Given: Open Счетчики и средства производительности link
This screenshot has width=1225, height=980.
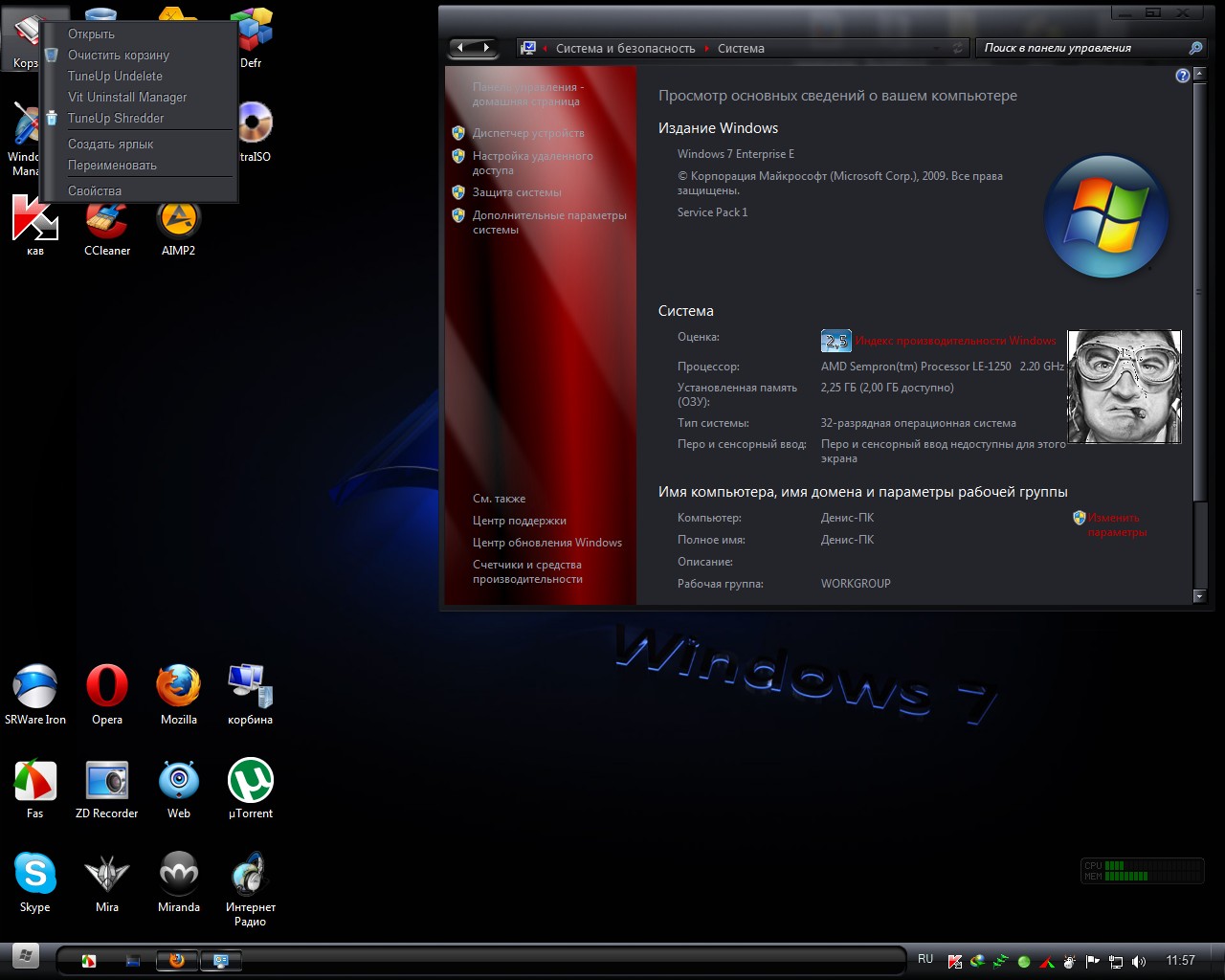Looking at the screenshot, I should click(x=527, y=571).
